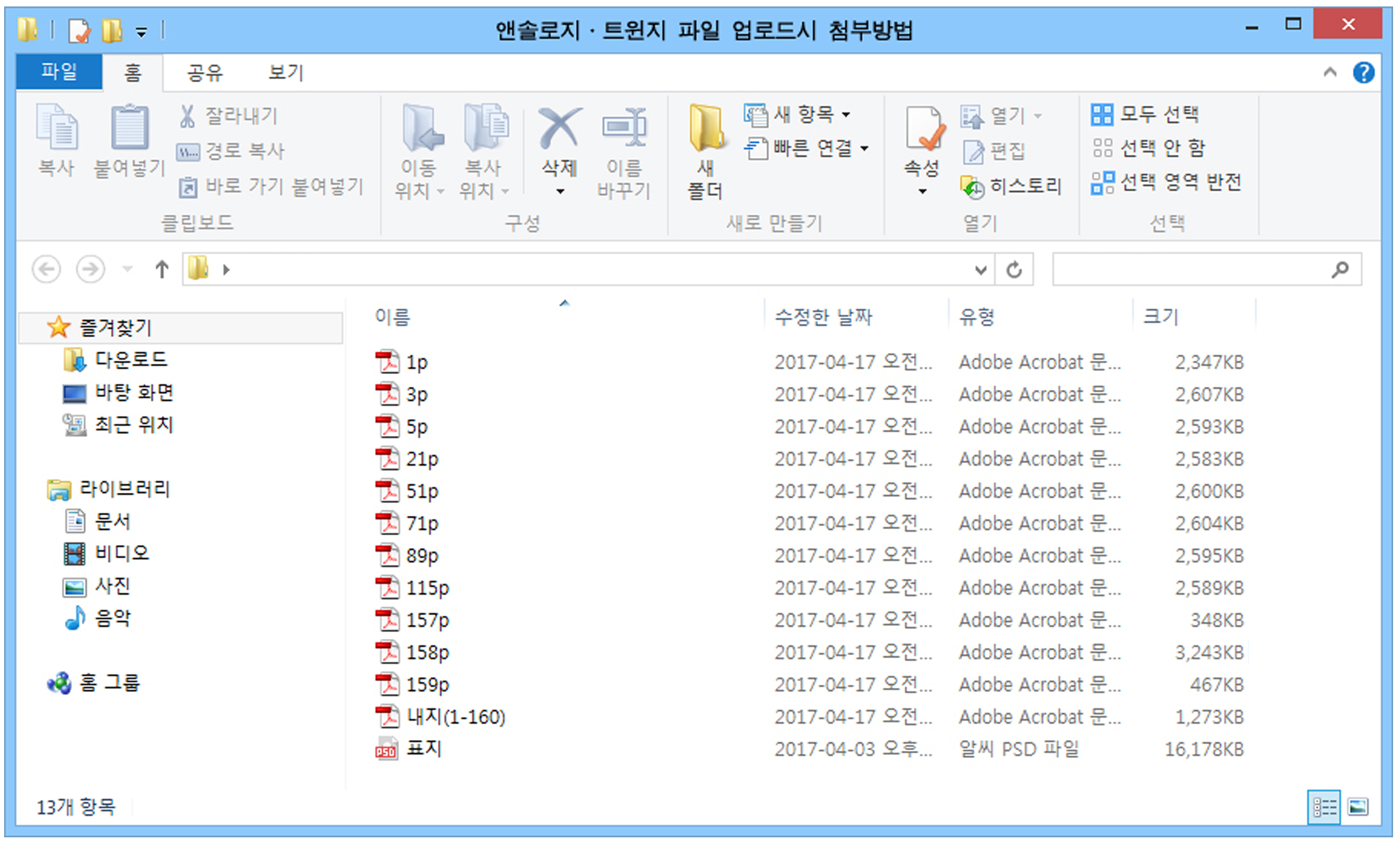Go Back with the left arrow button
Screen dimensions: 1400x841
click(x=46, y=269)
